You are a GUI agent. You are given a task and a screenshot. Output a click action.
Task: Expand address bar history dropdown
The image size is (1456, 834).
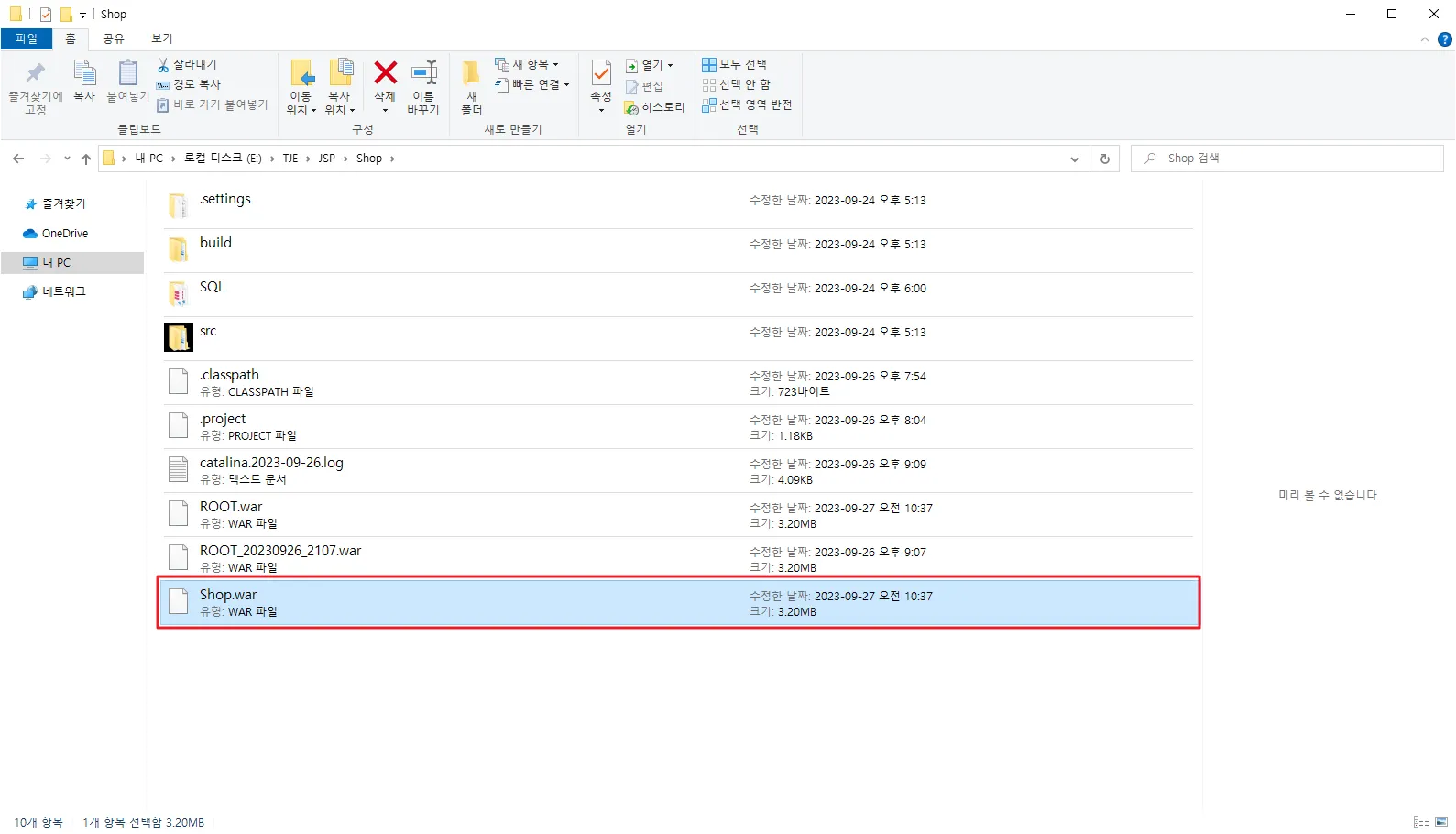coord(1075,159)
